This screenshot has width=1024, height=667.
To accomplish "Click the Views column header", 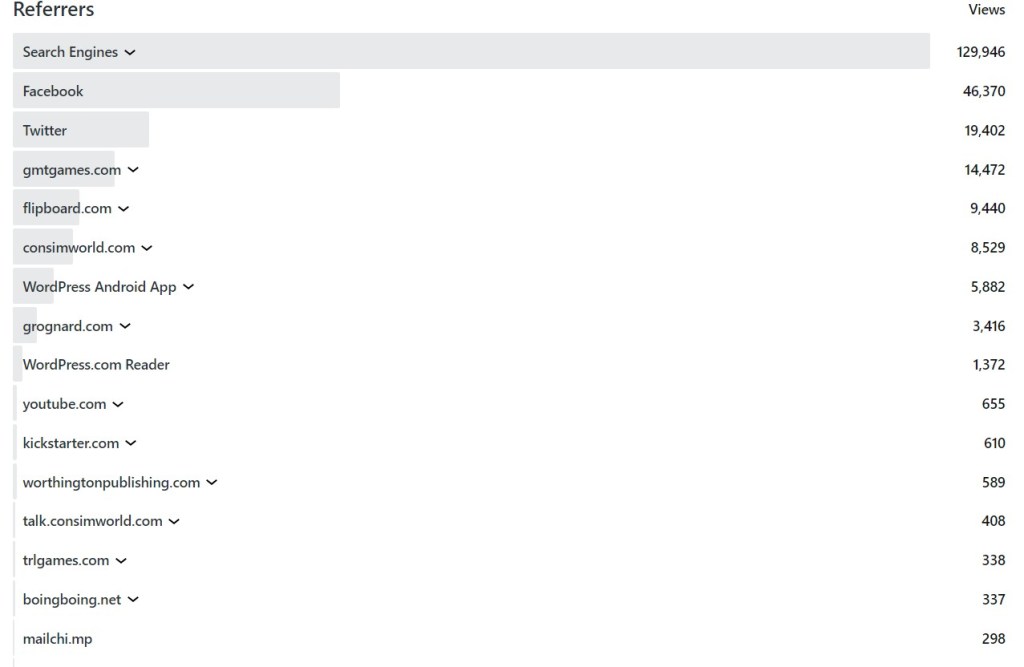I will [x=986, y=10].
